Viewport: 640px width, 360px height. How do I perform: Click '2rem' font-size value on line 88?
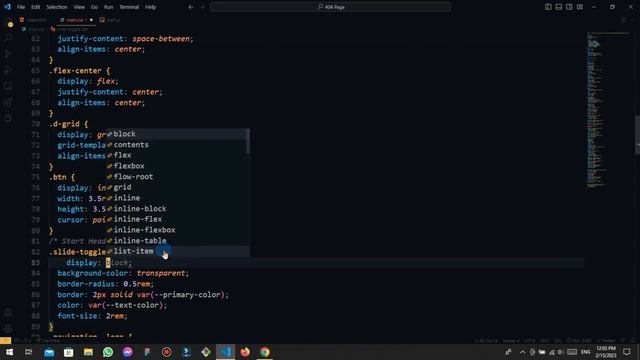pos(115,316)
